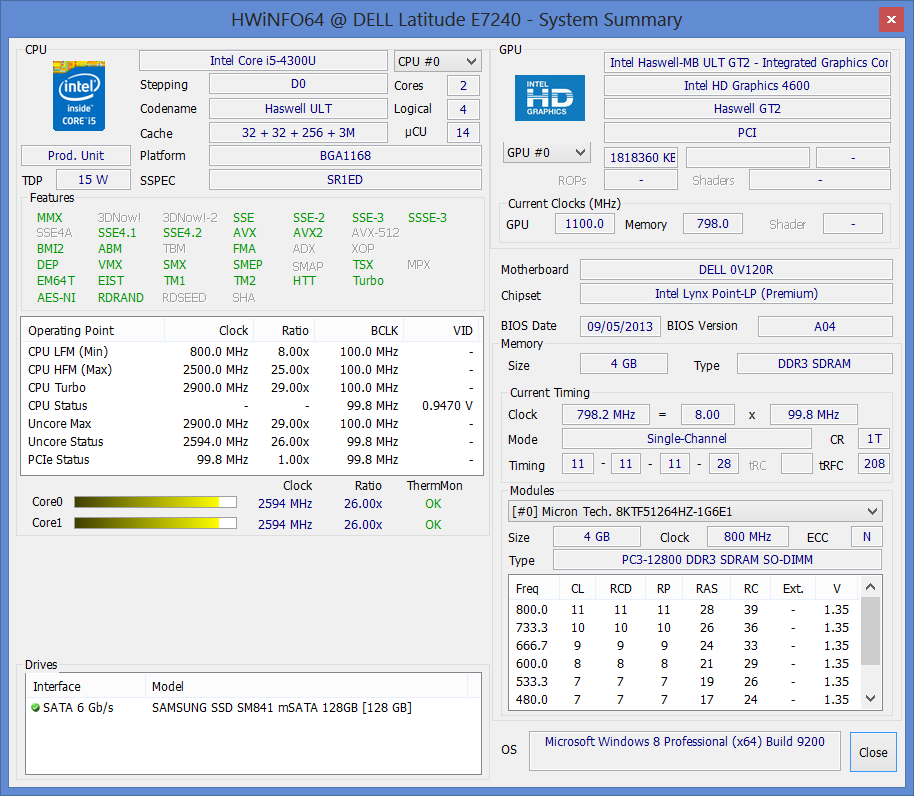Click the ECC field showing N
Image resolution: width=914 pixels, height=796 pixels.
click(867, 537)
